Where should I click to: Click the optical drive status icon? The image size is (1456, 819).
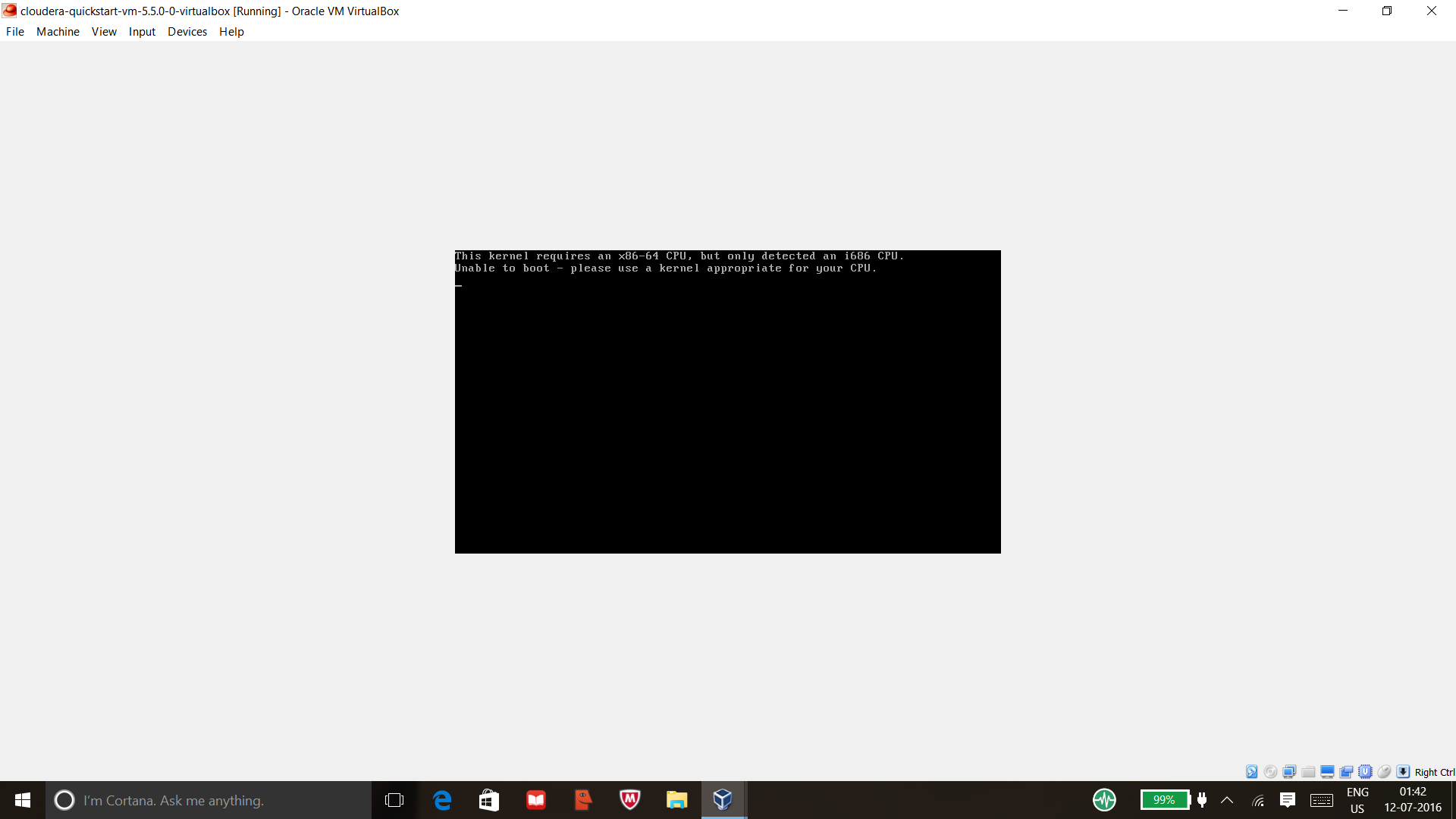point(1270,771)
